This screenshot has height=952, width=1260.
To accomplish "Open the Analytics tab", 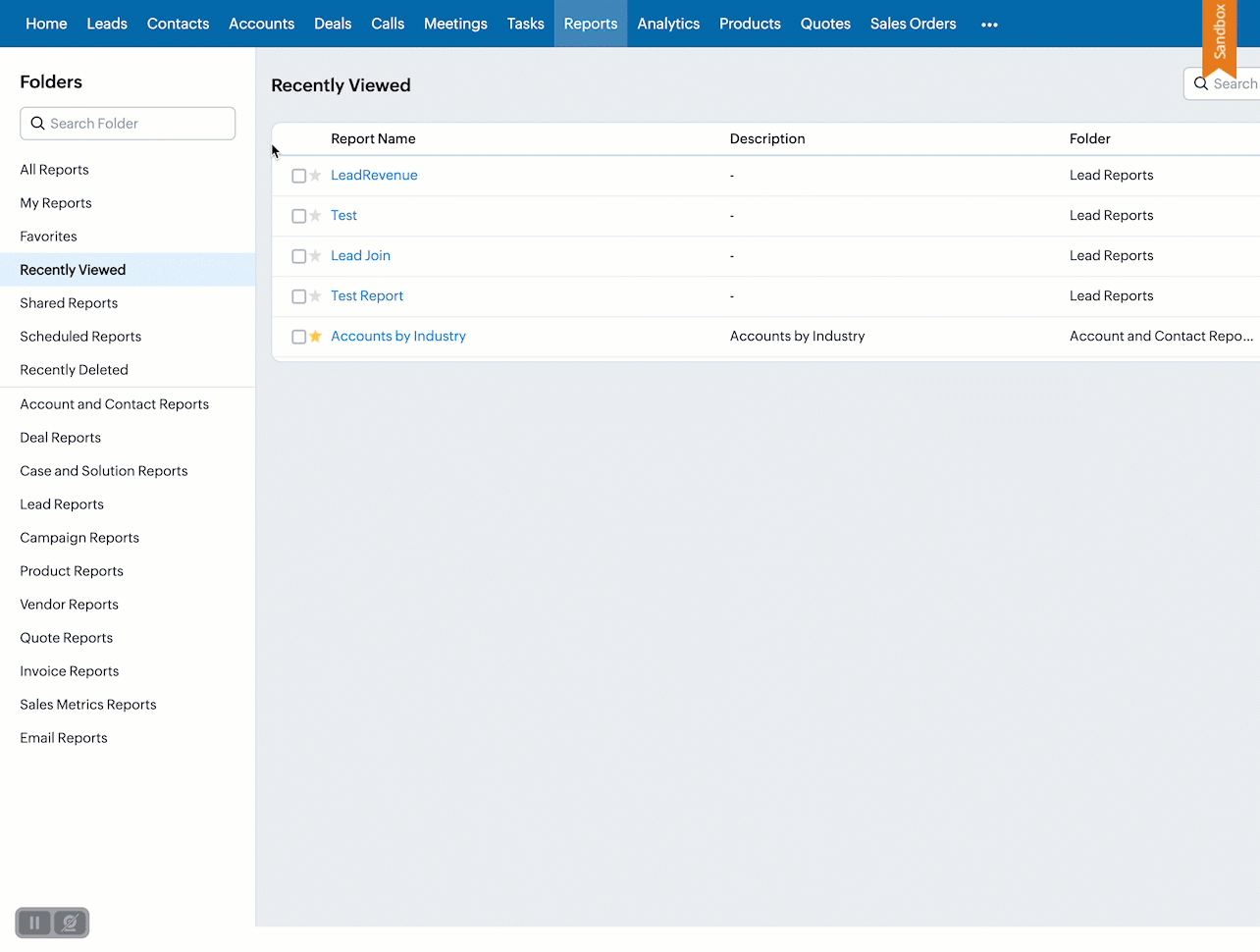I will [668, 24].
